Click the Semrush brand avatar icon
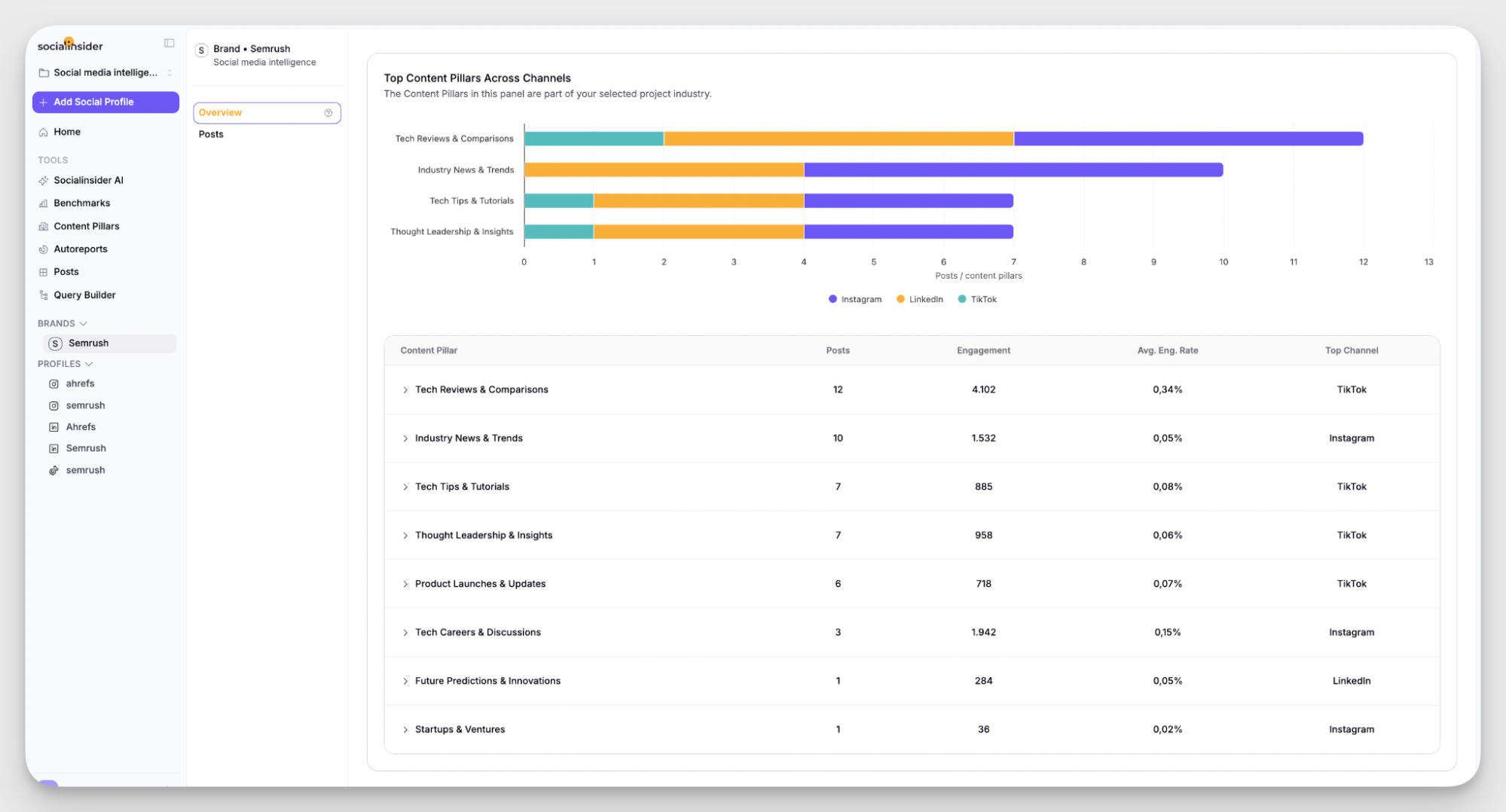This screenshot has height=812, width=1506. click(55, 343)
